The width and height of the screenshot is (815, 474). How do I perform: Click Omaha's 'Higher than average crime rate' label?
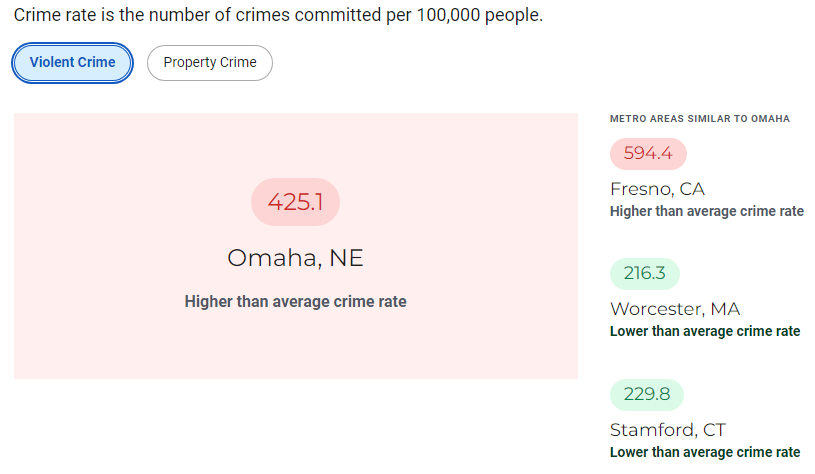[295, 301]
